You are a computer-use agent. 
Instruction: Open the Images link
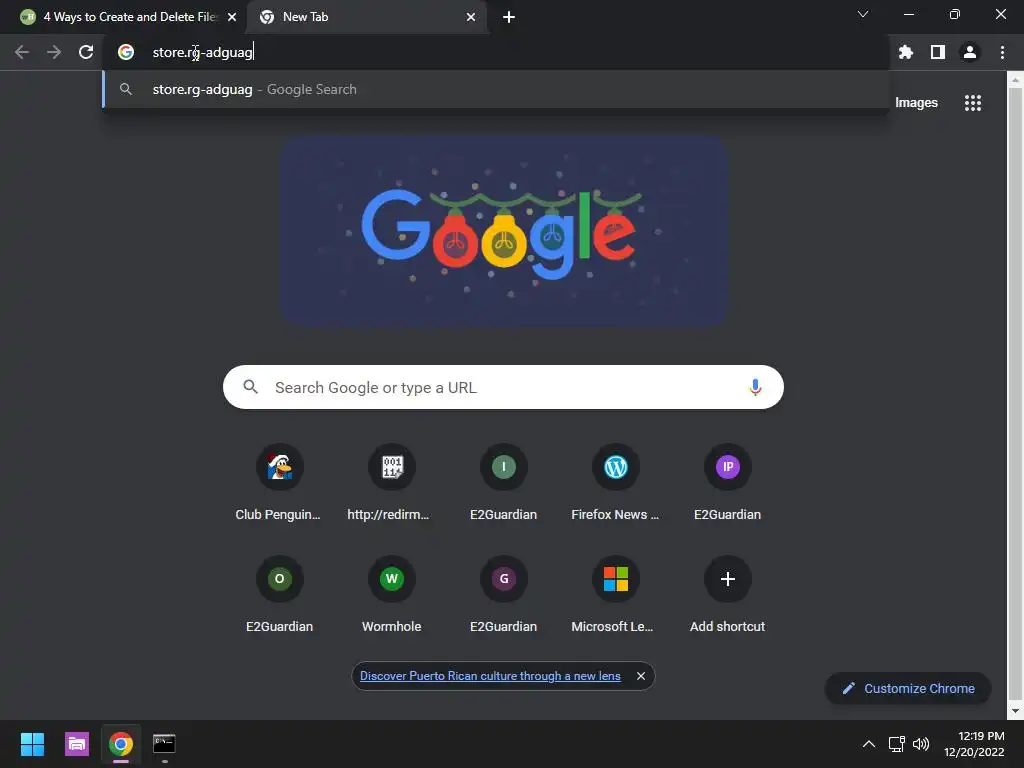[x=916, y=103]
